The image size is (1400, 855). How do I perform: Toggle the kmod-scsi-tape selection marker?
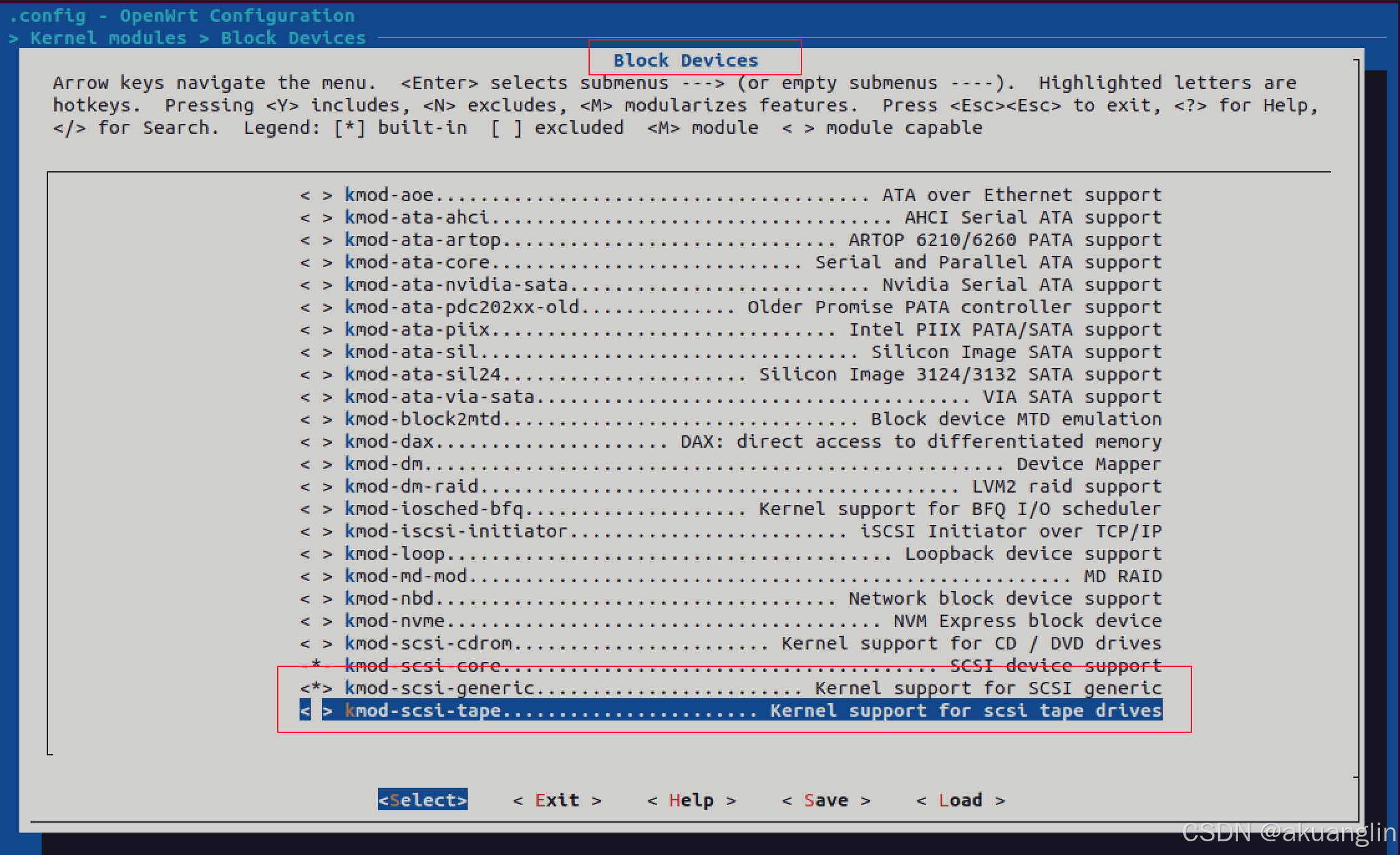coord(316,711)
